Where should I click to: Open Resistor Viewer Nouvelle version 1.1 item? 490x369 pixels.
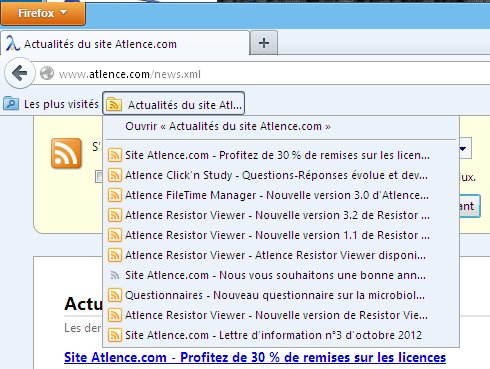[x=281, y=235]
